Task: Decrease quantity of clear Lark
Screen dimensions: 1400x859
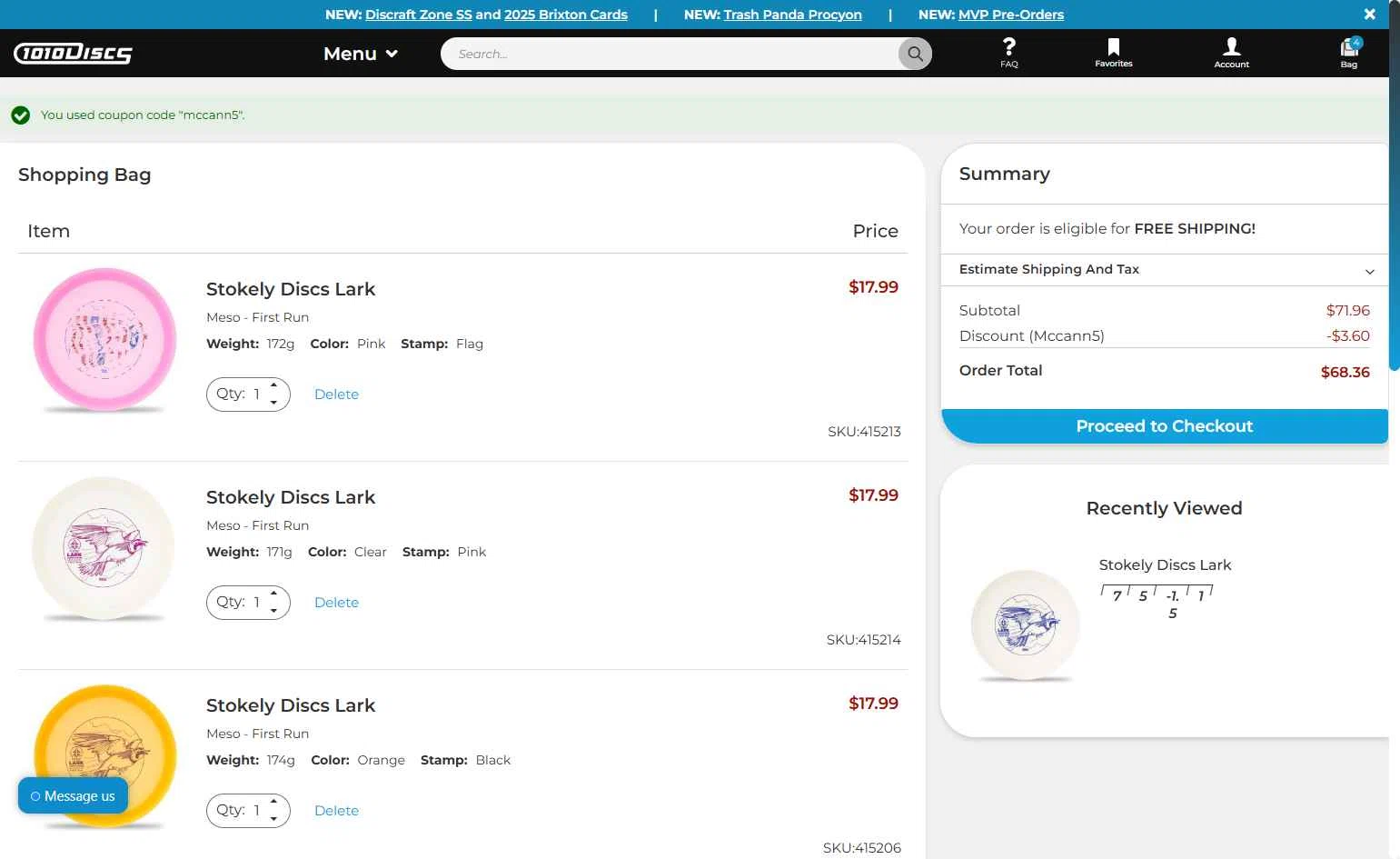Action: [x=273, y=610]
